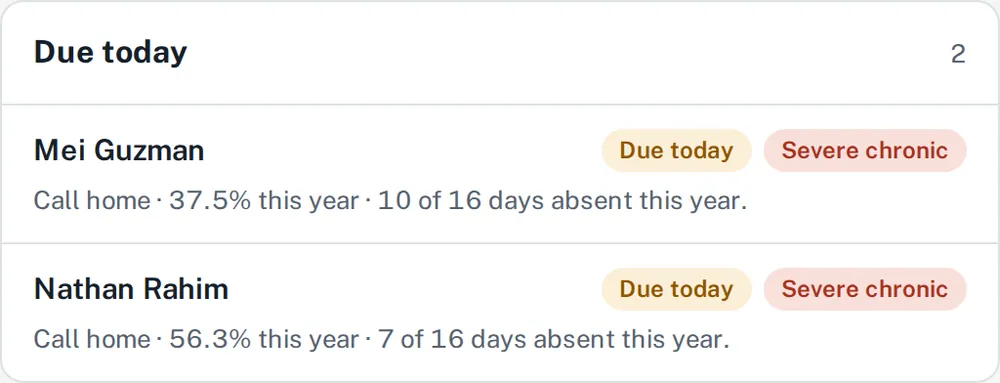Click Call home action for Nathan Rahim
This screenshot has width=1000, height=383.
click(92, 340)
